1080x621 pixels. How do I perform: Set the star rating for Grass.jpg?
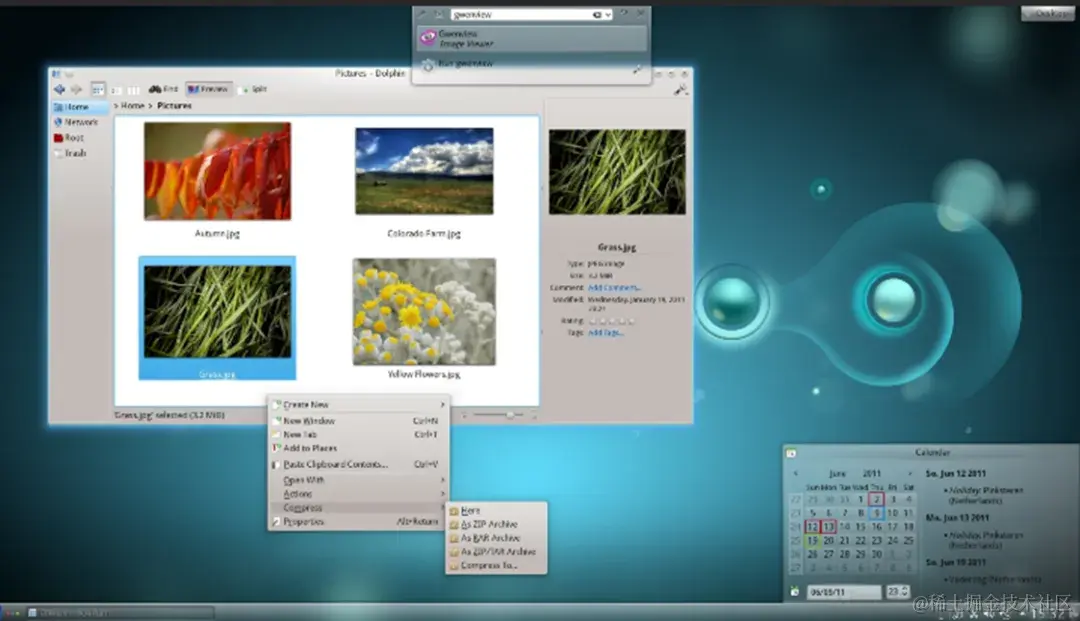point(612,321)
